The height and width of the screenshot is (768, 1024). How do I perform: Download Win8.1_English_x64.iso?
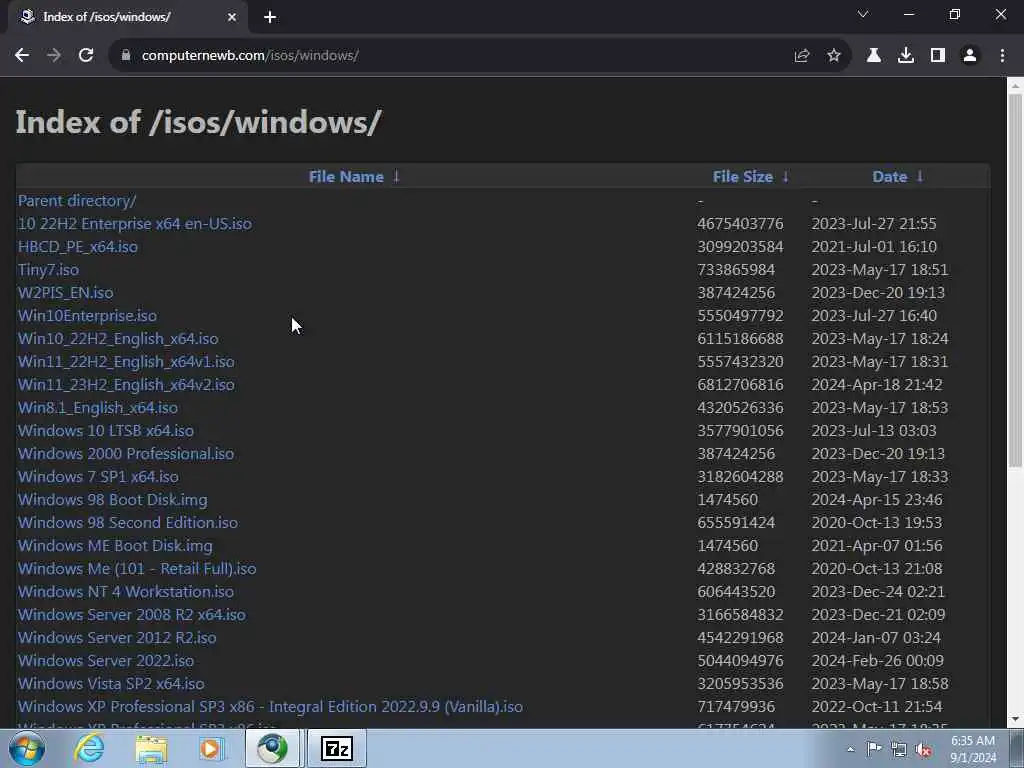click(x=98, y=407)
